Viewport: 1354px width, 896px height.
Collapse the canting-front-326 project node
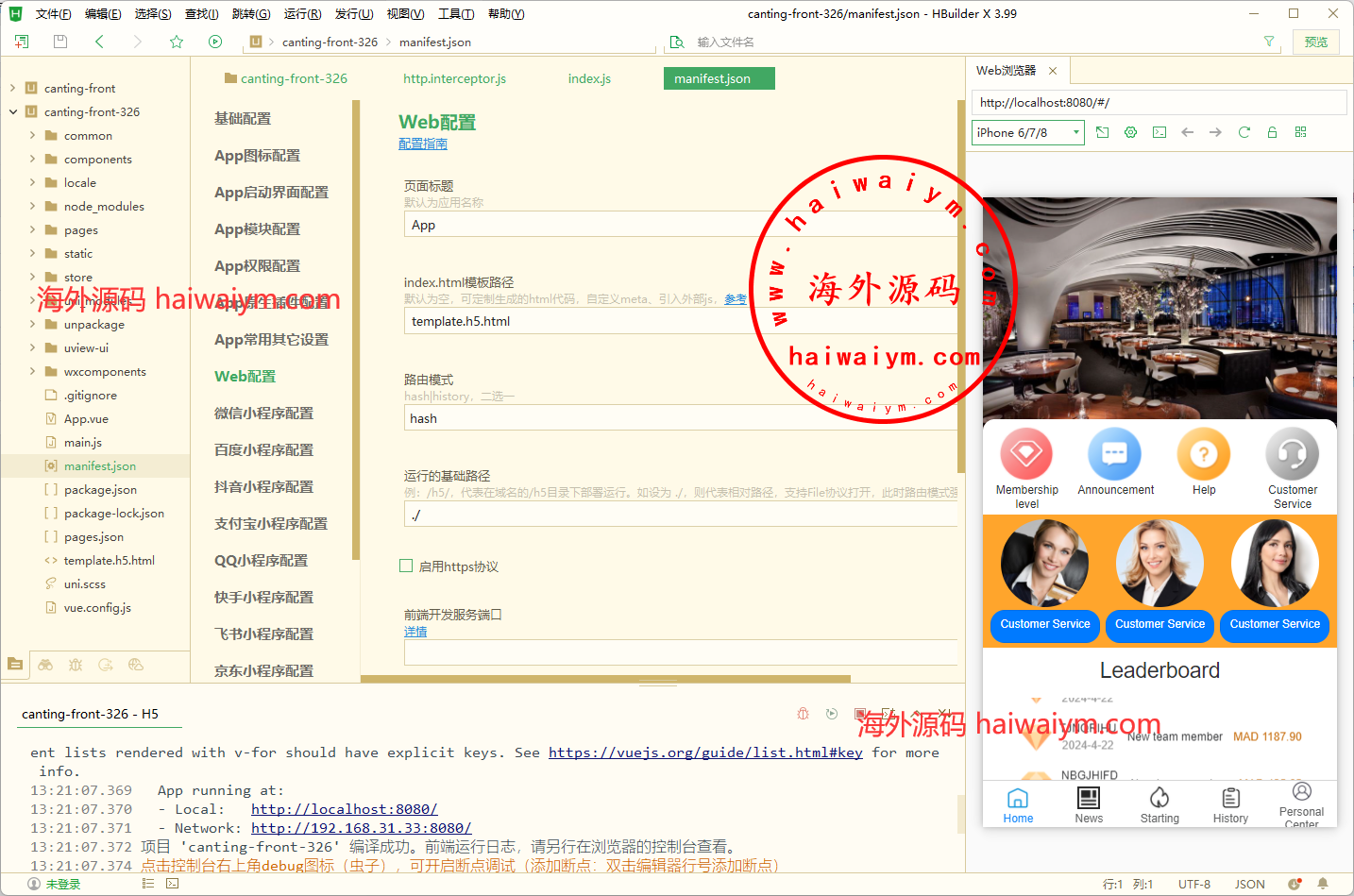(x=13, y=111)
